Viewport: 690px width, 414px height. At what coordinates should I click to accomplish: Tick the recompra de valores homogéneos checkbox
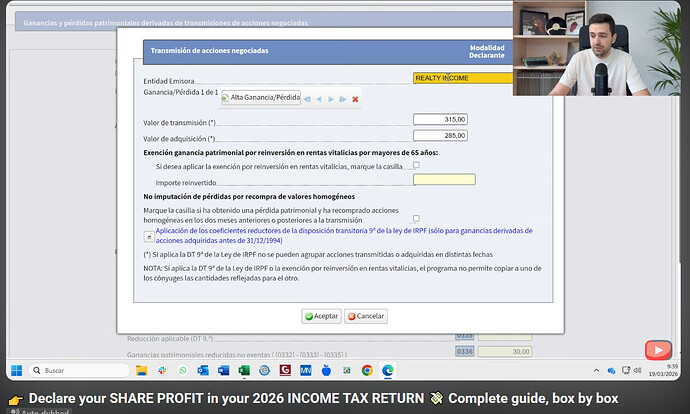point(416,218)
